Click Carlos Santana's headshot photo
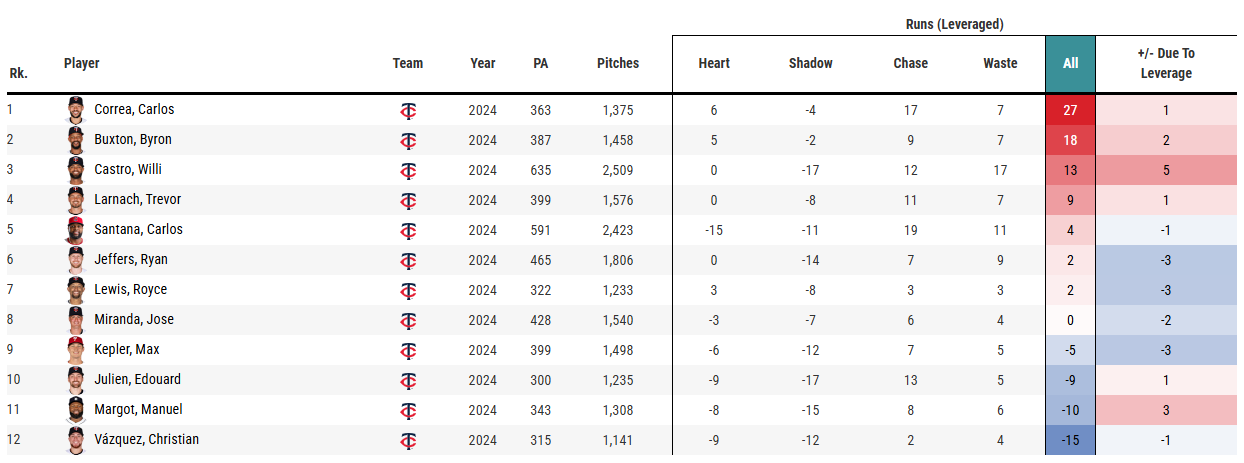Screen dimensions: 1244x463 [77, 230]
